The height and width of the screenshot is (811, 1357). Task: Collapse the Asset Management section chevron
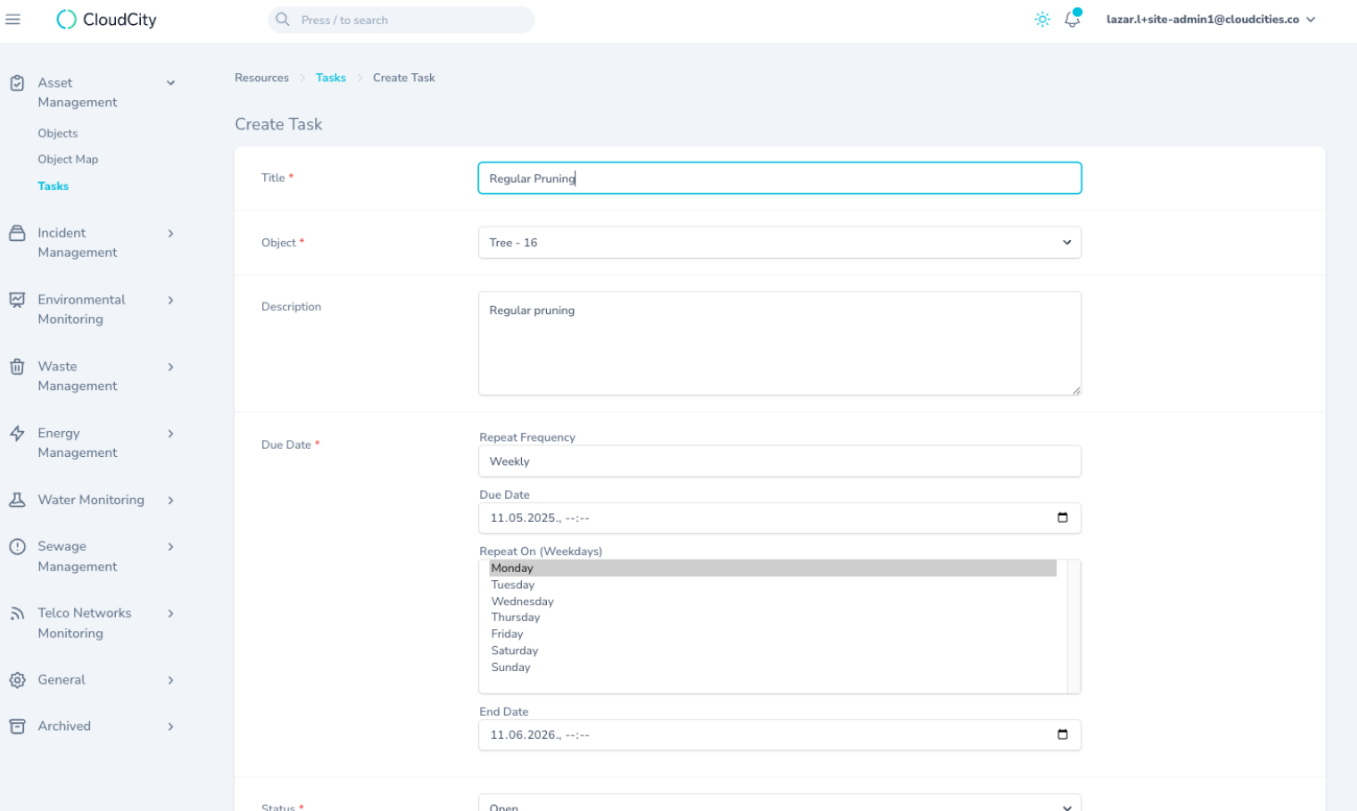(x=170, y=82)
